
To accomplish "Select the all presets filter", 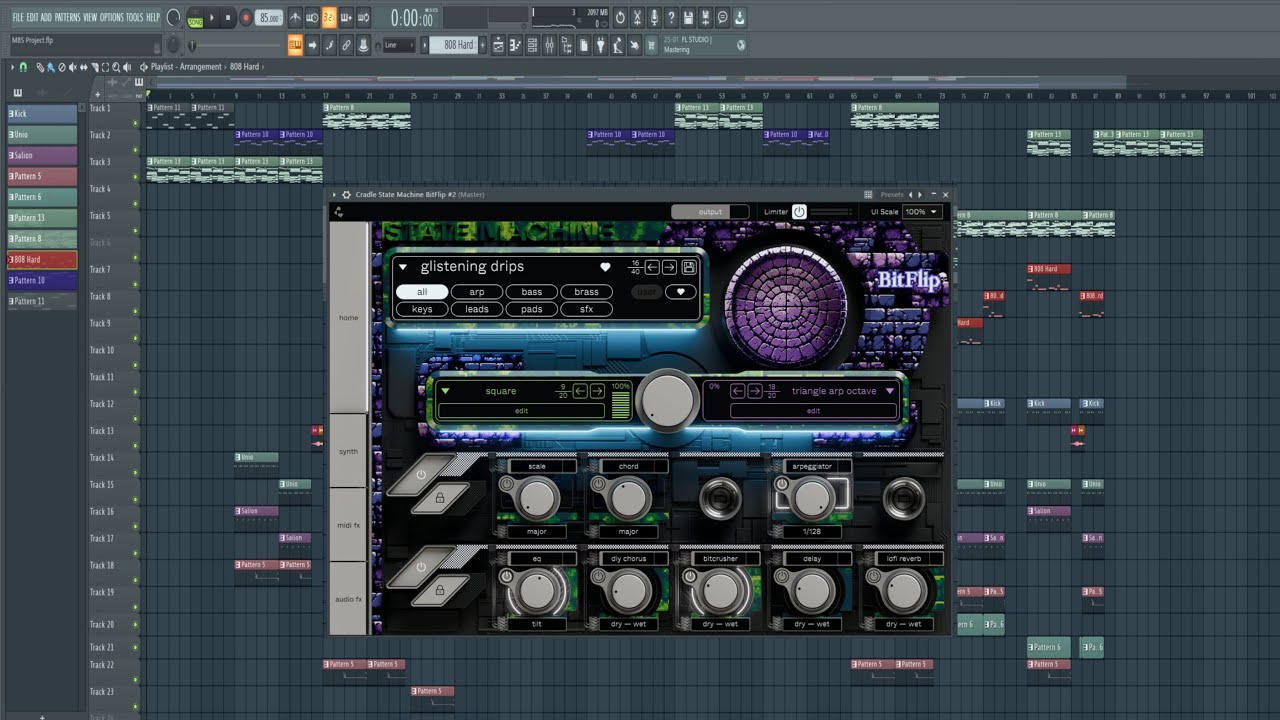I will pos(422,292).
